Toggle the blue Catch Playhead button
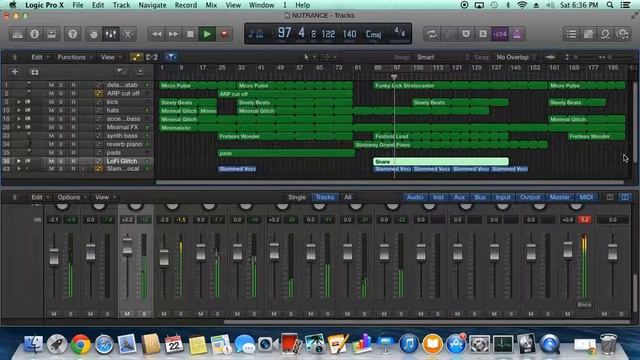This screenshot has height=360, width=640. click(171, 57)
